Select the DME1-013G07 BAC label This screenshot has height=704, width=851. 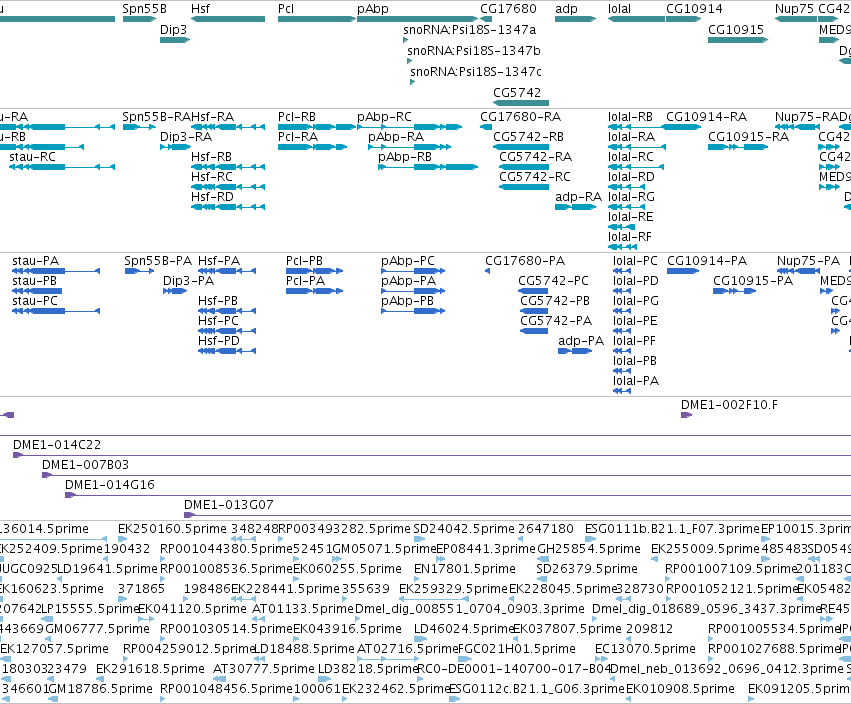pos(228,505)
